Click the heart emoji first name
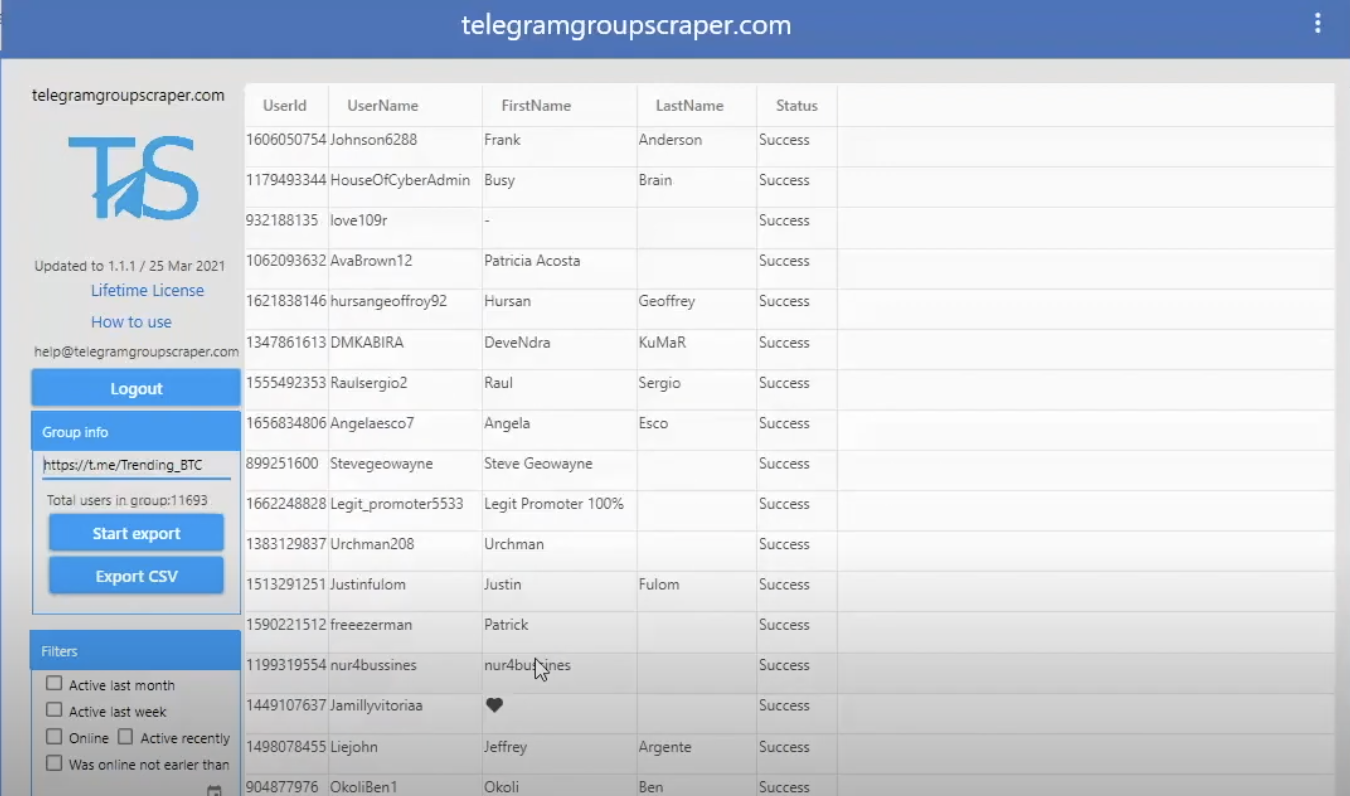This screenshot has width=1350, height=796. click(494, 705)
